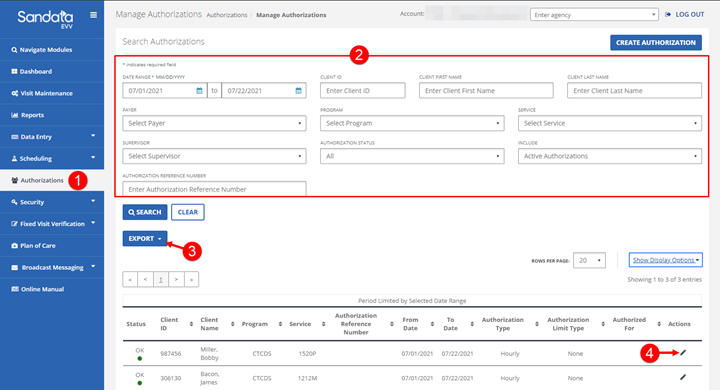
Task: Expand Scheduling sidebar menu
Action: (52, 158)
